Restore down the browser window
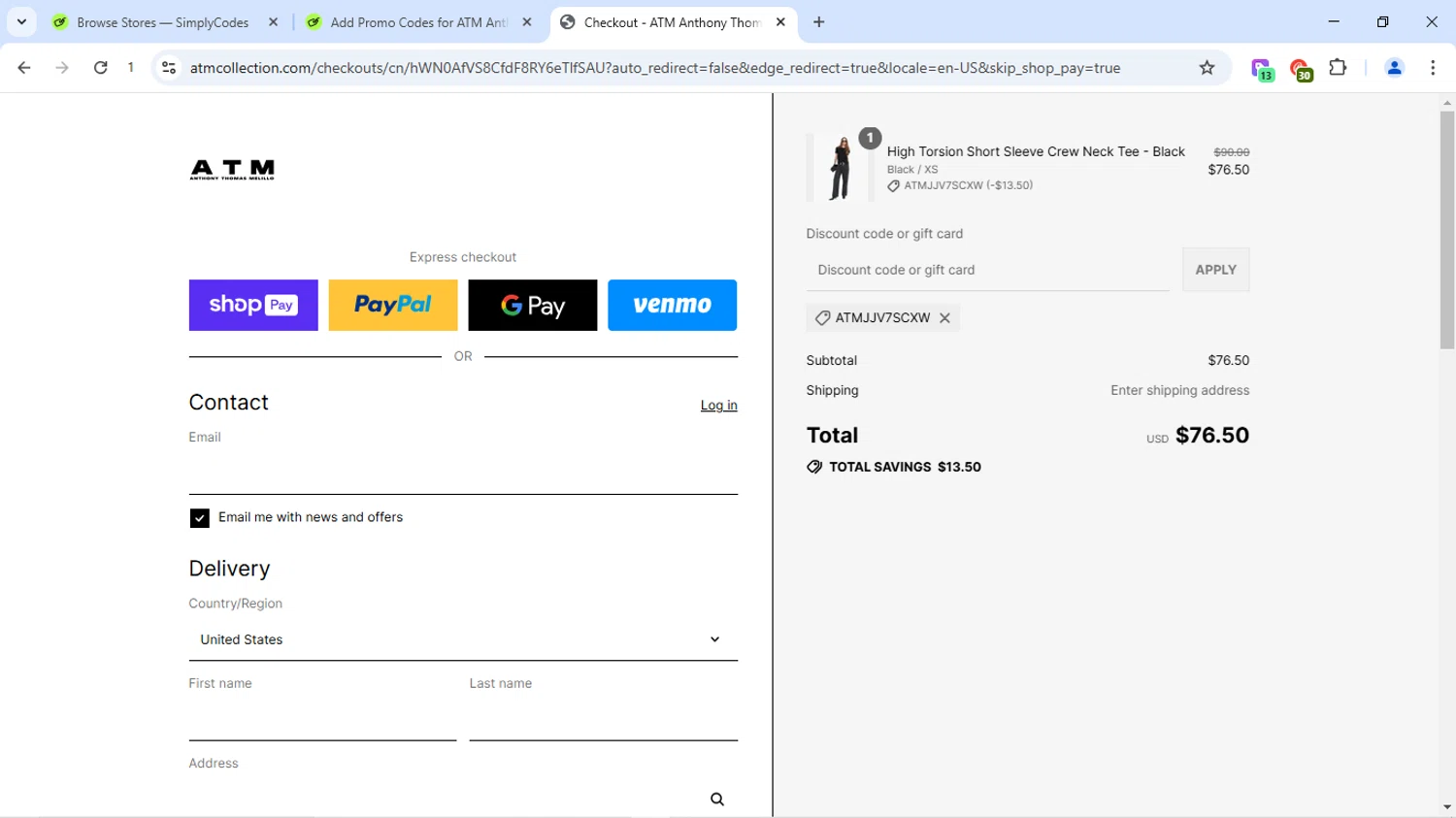Image resolution: width=1456 pixels, height=818 pixels. [1382, 21]
